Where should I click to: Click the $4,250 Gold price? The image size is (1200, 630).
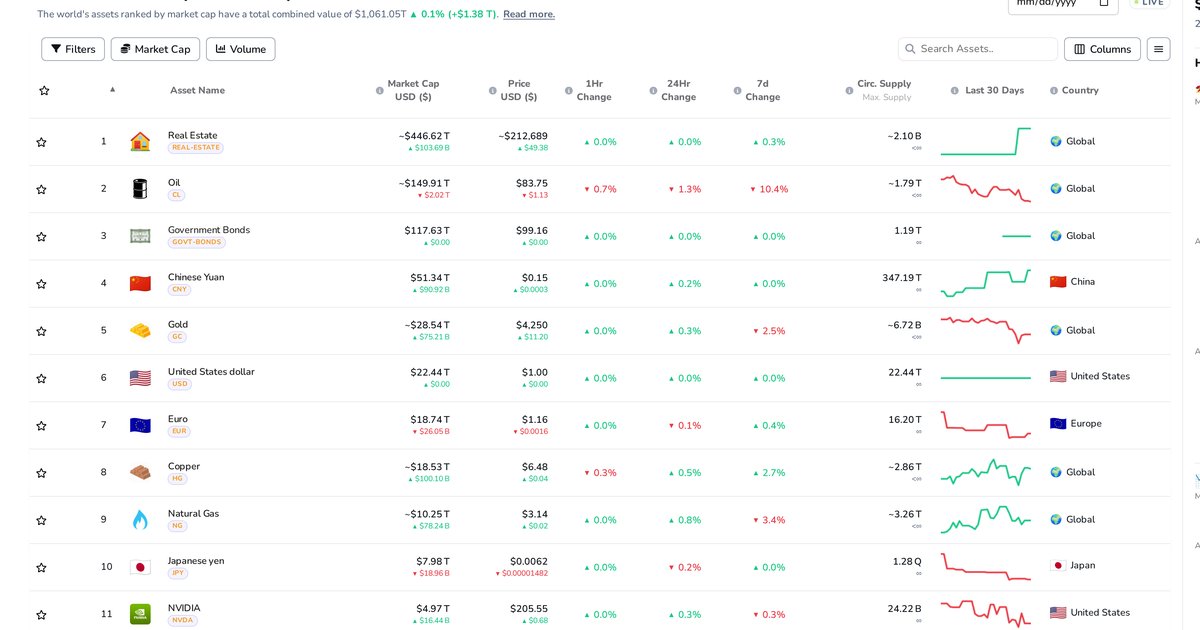coord(531,325)
